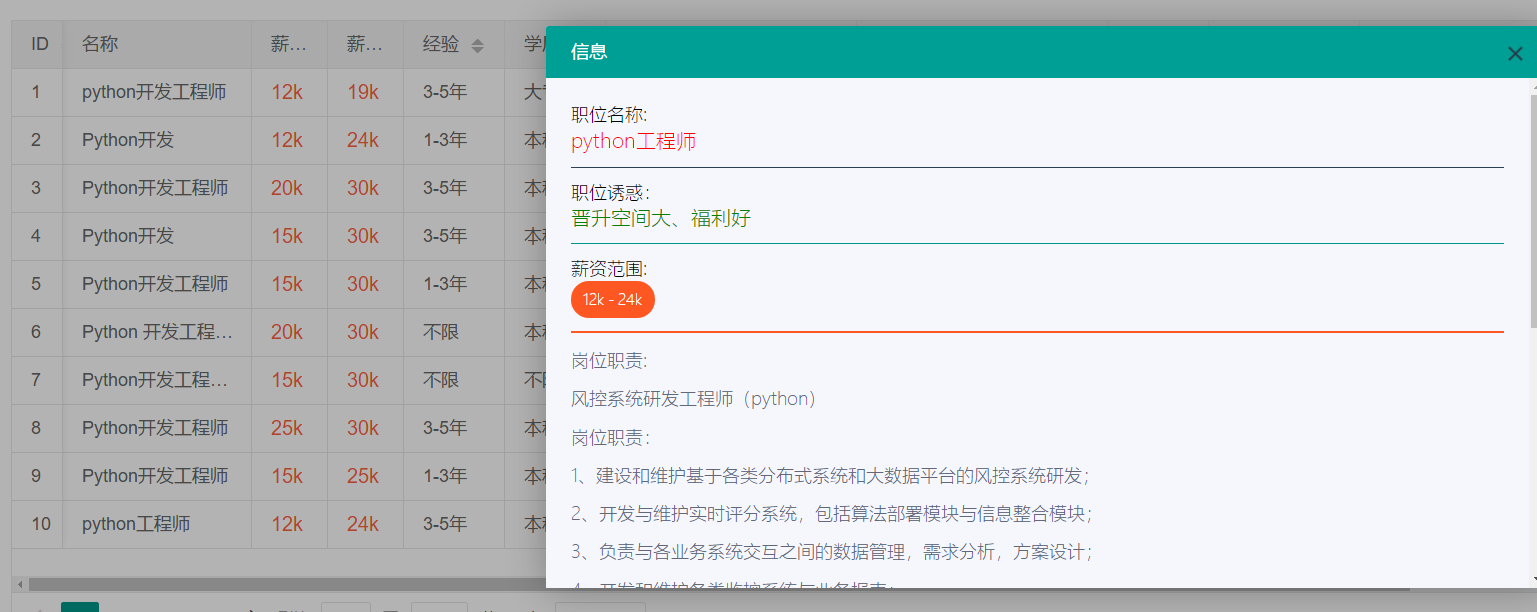Click the 19k salary cell in row 1
The height and width of the screenshot is (612, 1537).
tap(363, 92)
